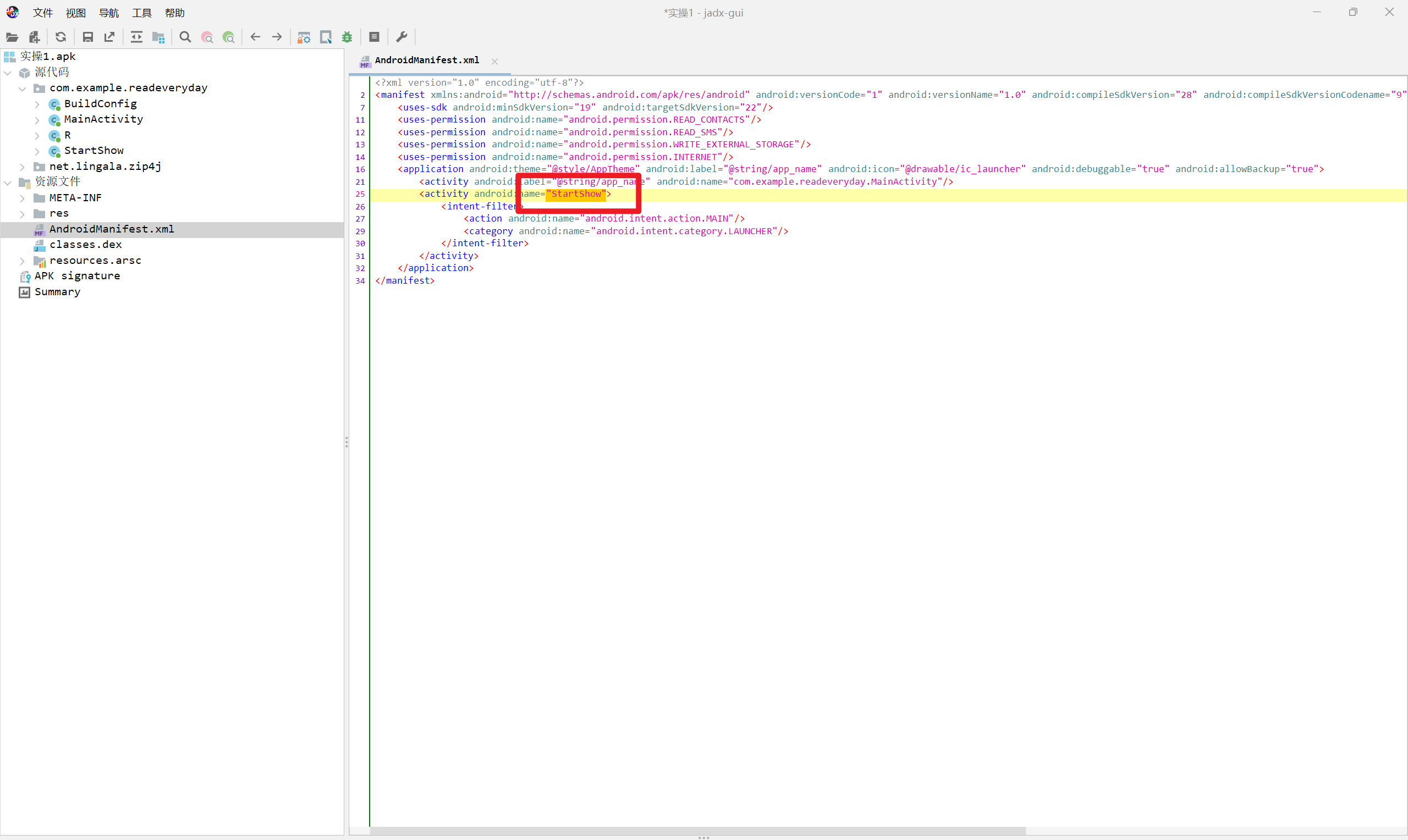Viewport: 1408px width, 840px height.
Task: Select the 源代码 tree item
Action: tap(52, 72)
